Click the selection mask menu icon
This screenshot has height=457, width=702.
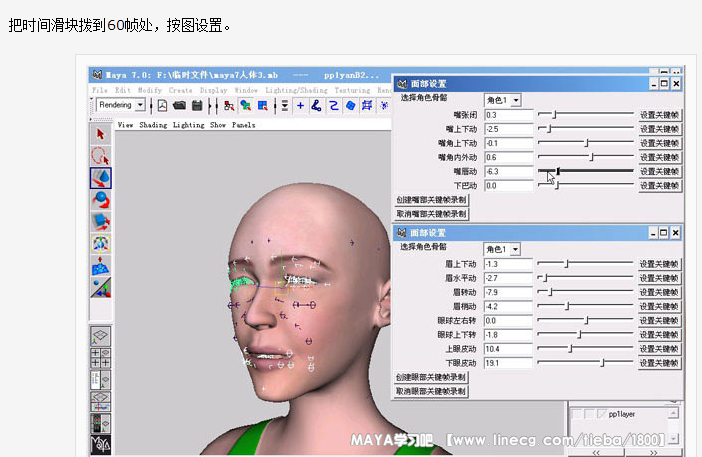tap(285, 106)
